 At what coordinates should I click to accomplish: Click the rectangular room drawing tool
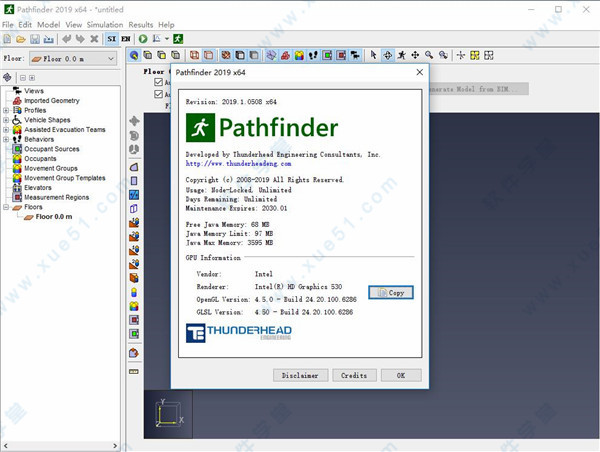point(134,181)
